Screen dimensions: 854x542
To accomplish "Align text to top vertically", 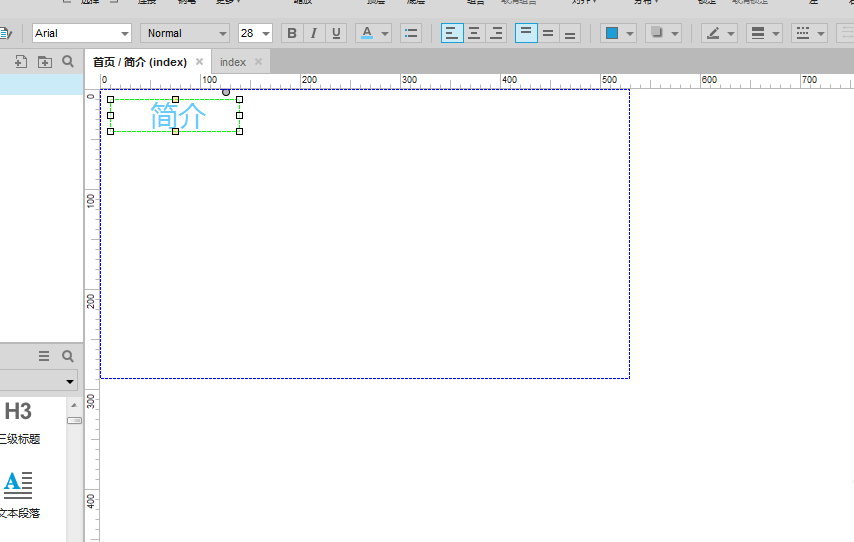I will pos(526,33).
